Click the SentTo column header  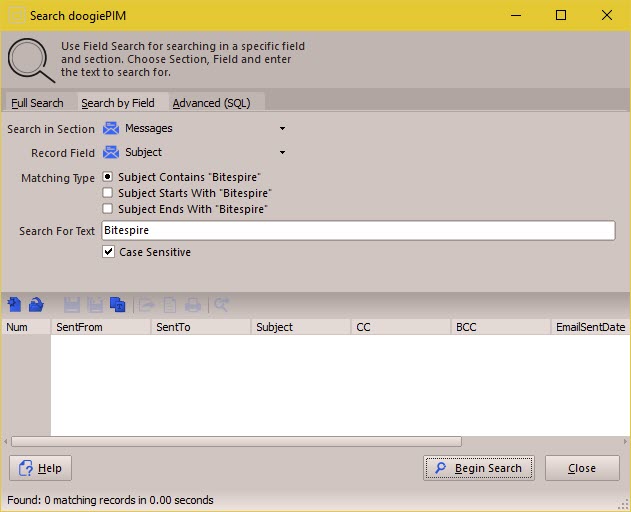[201, 327]
